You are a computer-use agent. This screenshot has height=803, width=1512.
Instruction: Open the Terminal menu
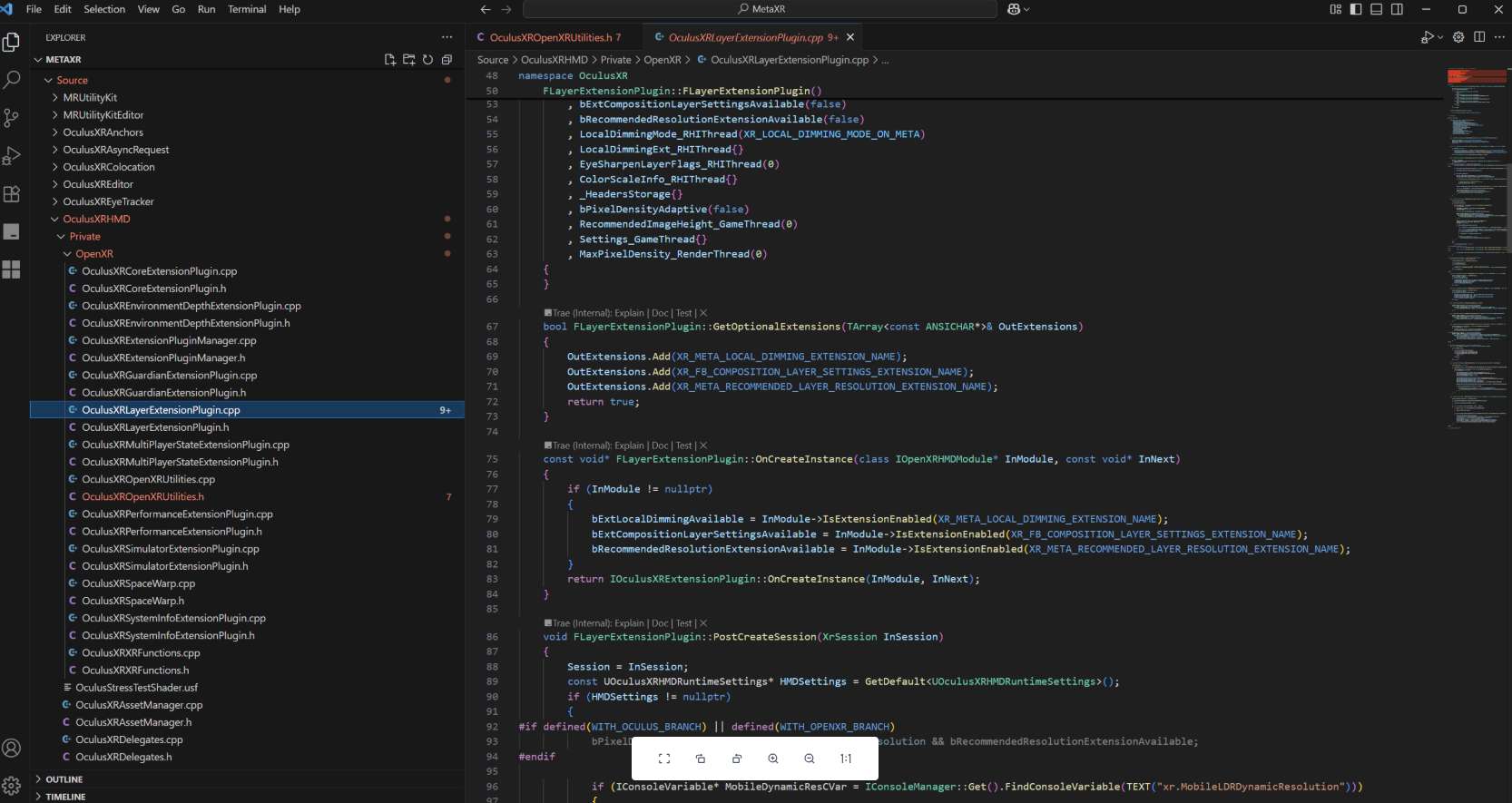pos(247,9)
